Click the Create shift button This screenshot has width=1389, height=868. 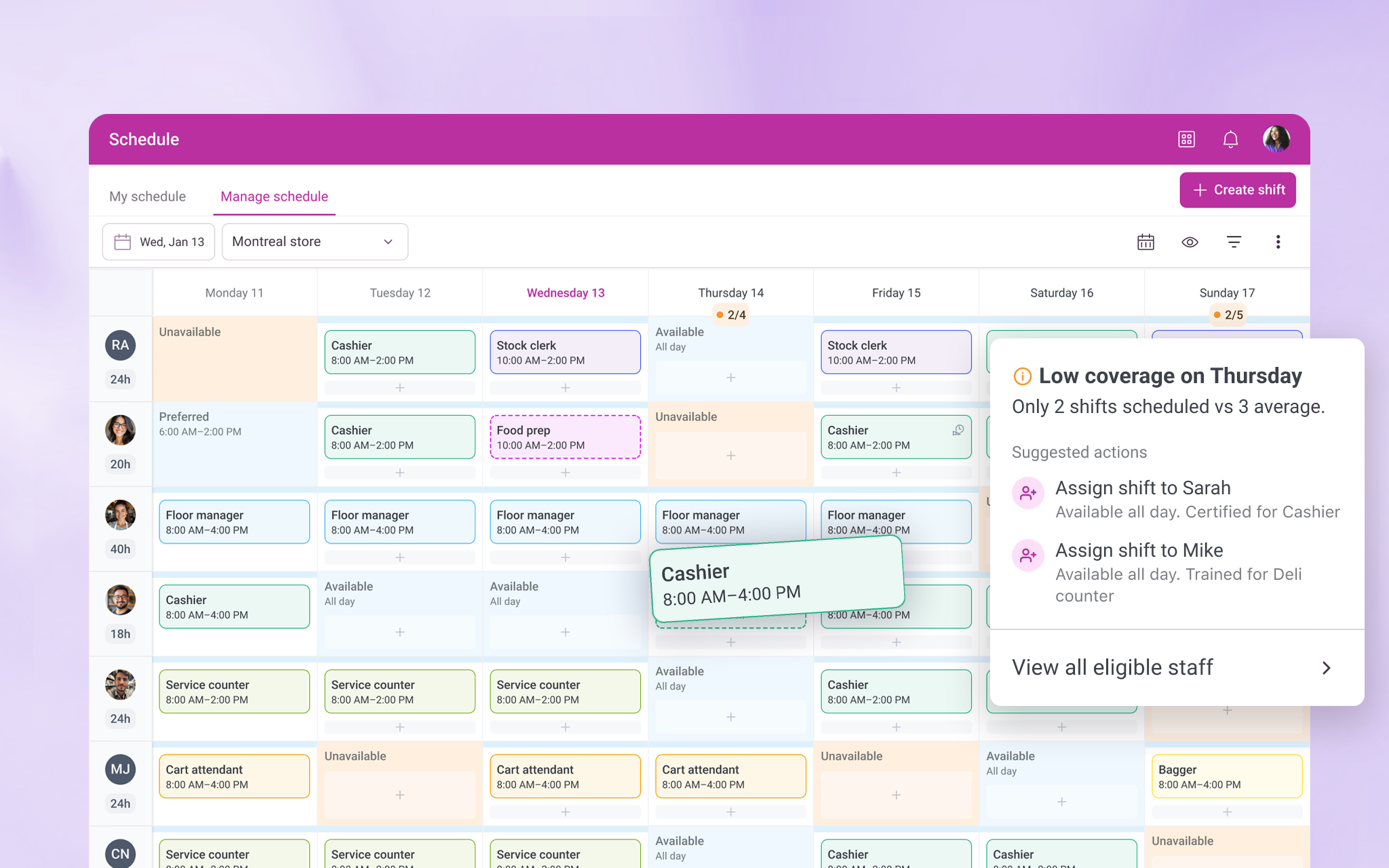coord(1238,190)
